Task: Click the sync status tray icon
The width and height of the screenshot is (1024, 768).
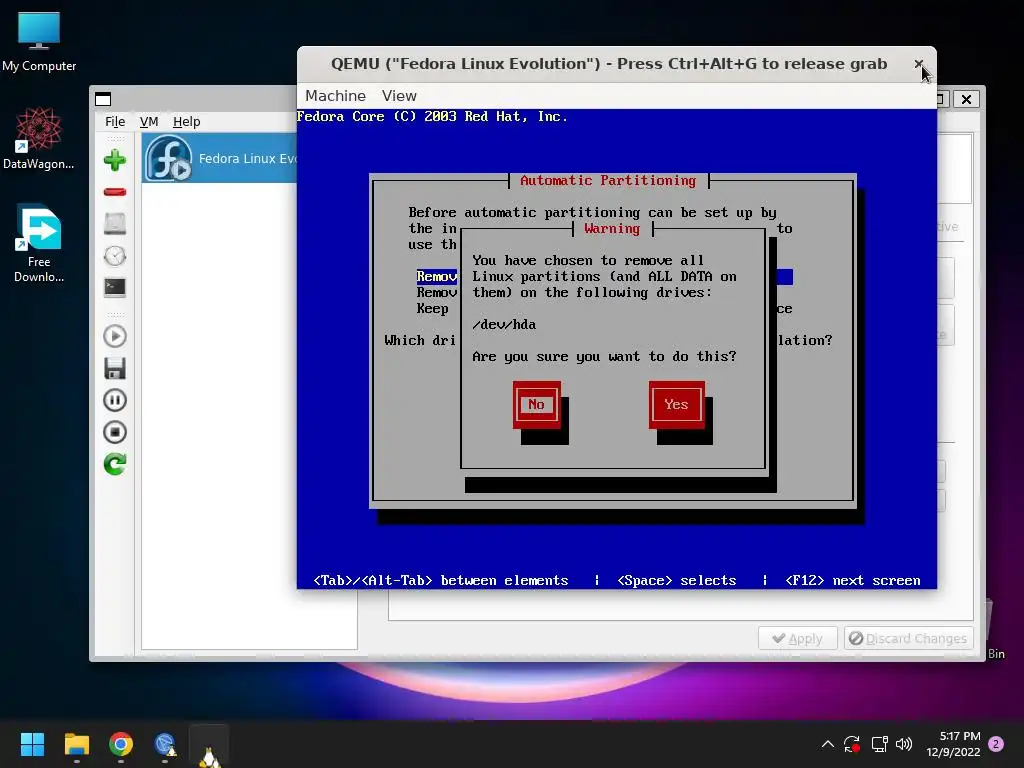Action: click(852, 744)
